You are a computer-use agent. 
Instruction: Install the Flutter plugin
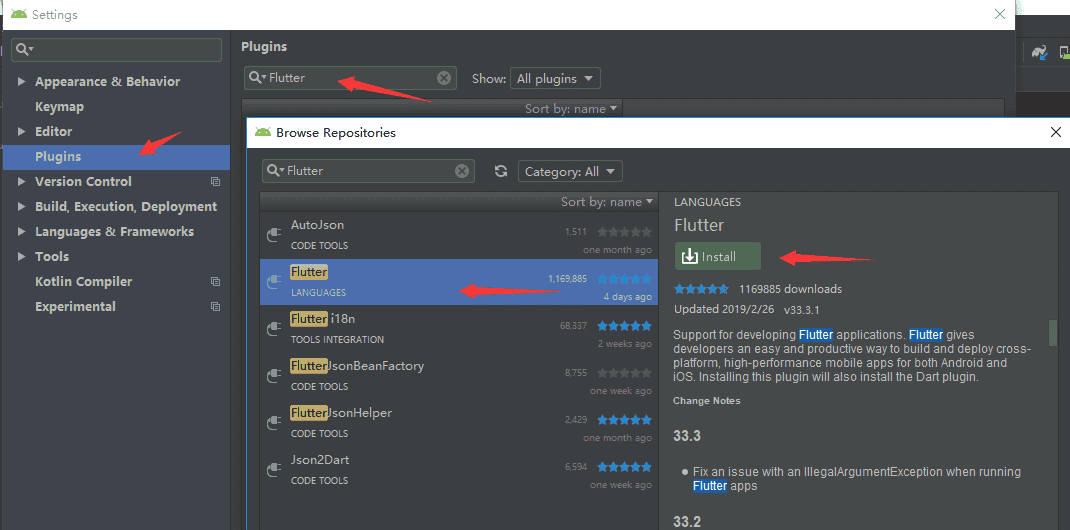click(x=717, y=256)
